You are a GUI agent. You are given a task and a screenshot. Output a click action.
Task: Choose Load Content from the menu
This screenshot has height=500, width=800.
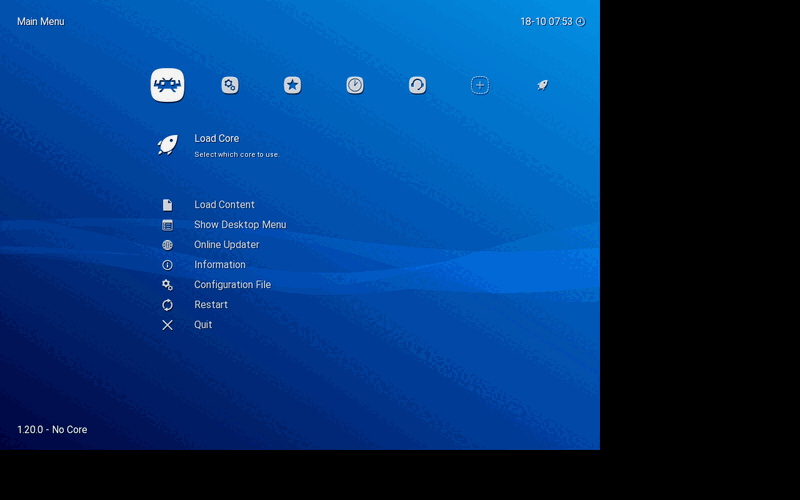point(224,205)
